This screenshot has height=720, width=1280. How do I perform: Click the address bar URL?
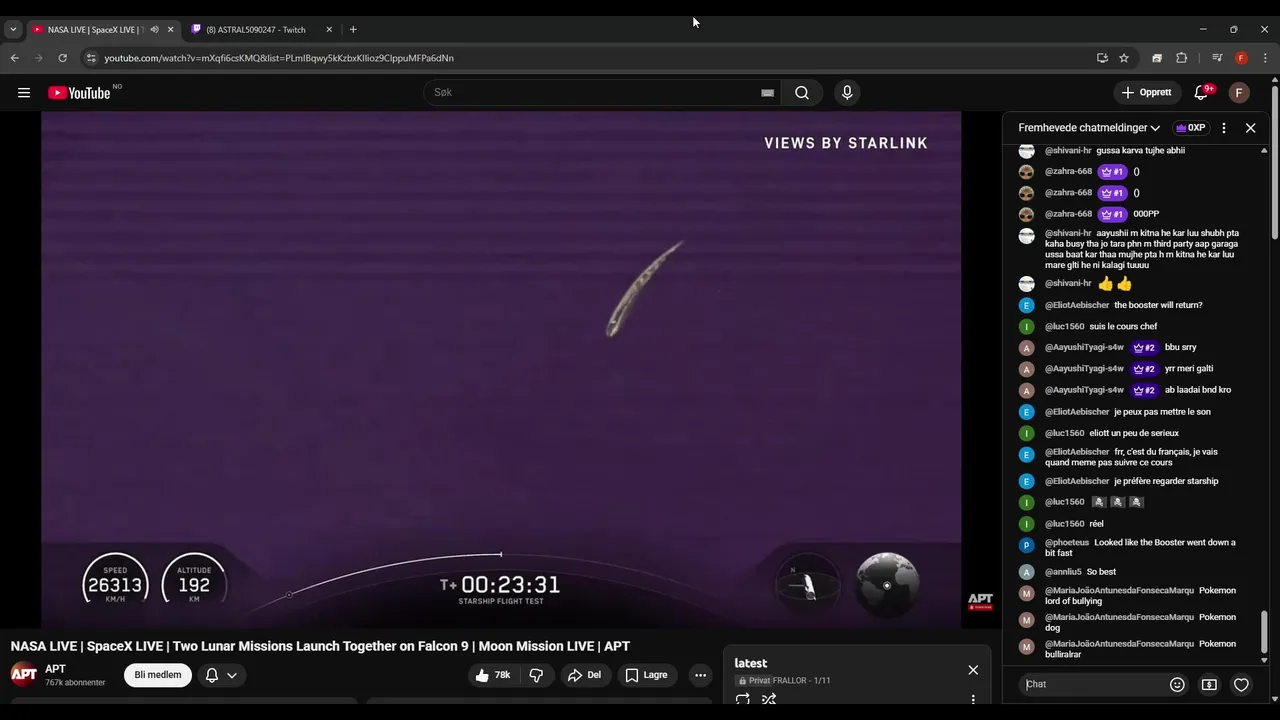[279, 58]
